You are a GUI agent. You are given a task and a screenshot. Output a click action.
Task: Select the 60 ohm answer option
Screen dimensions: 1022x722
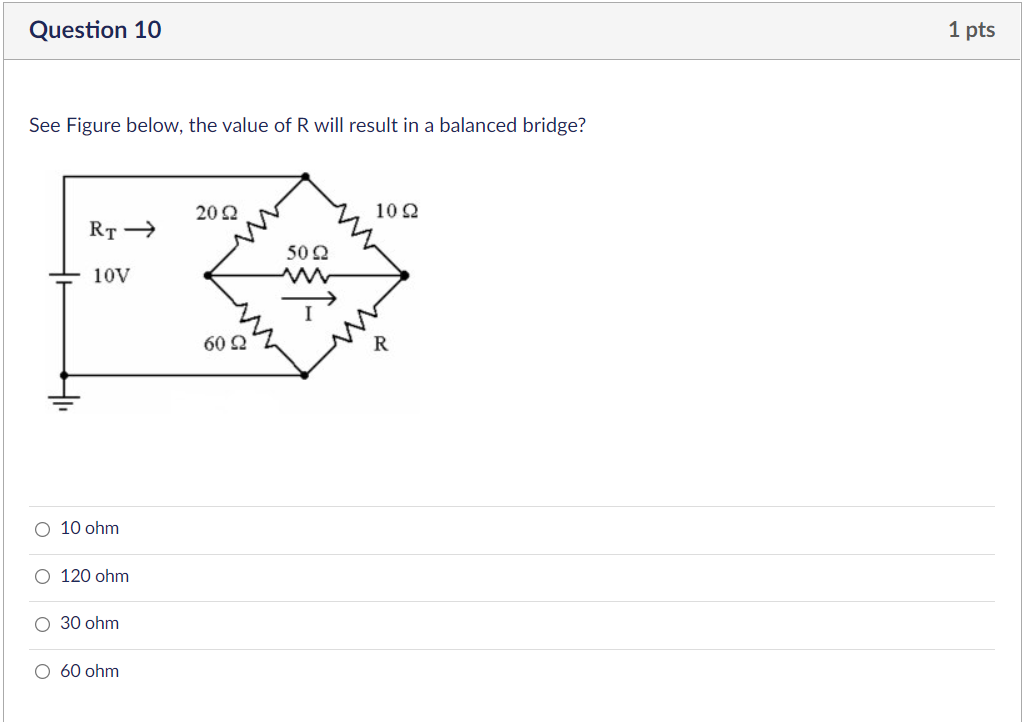point(43,671)
